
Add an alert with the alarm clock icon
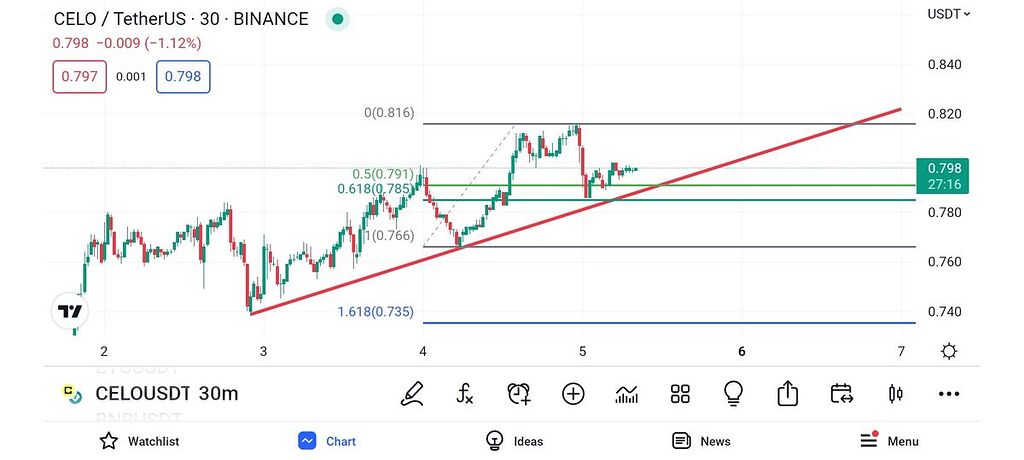tap(519, 394)
